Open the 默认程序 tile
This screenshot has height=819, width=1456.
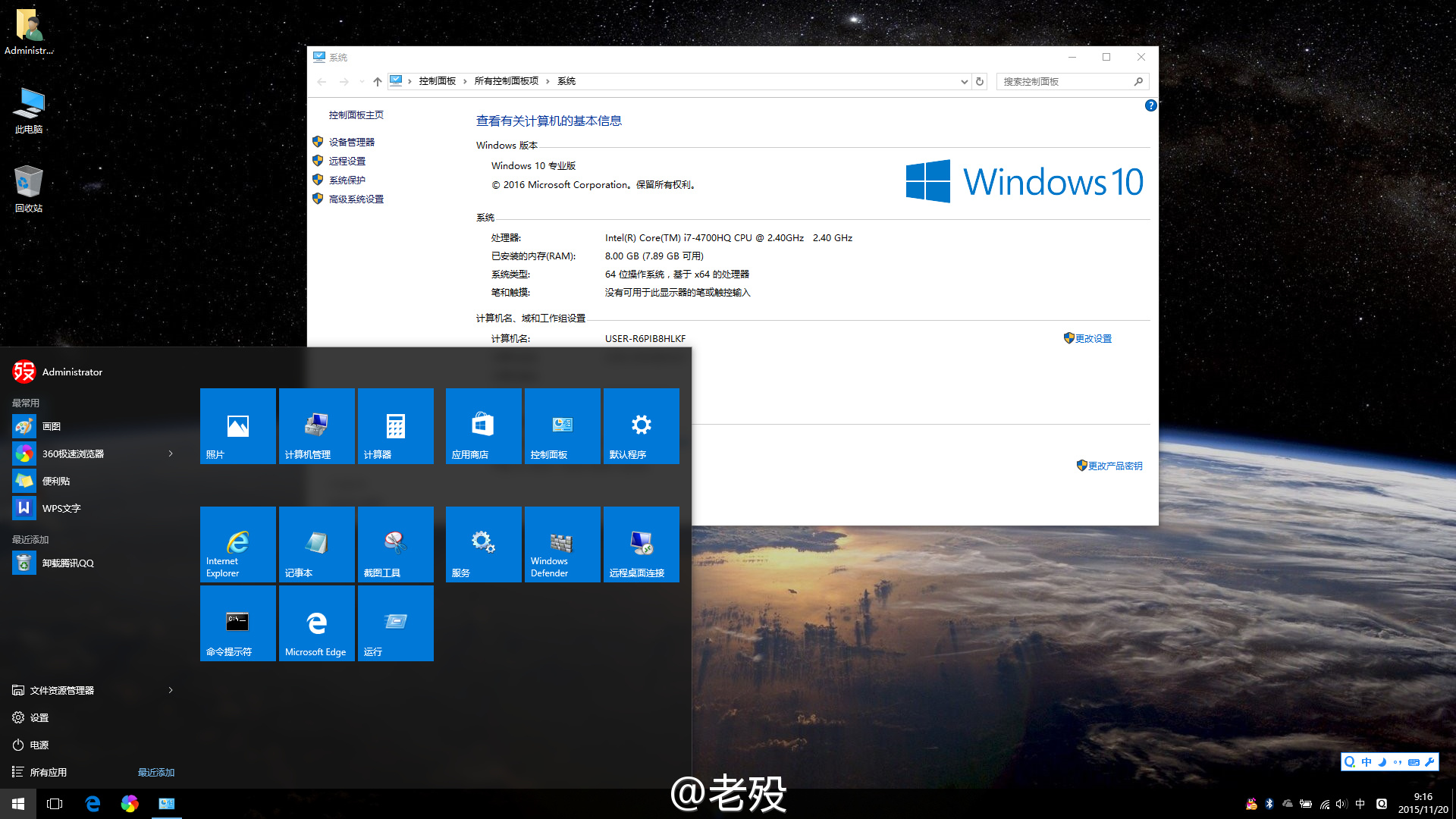[x=642, y=426]
